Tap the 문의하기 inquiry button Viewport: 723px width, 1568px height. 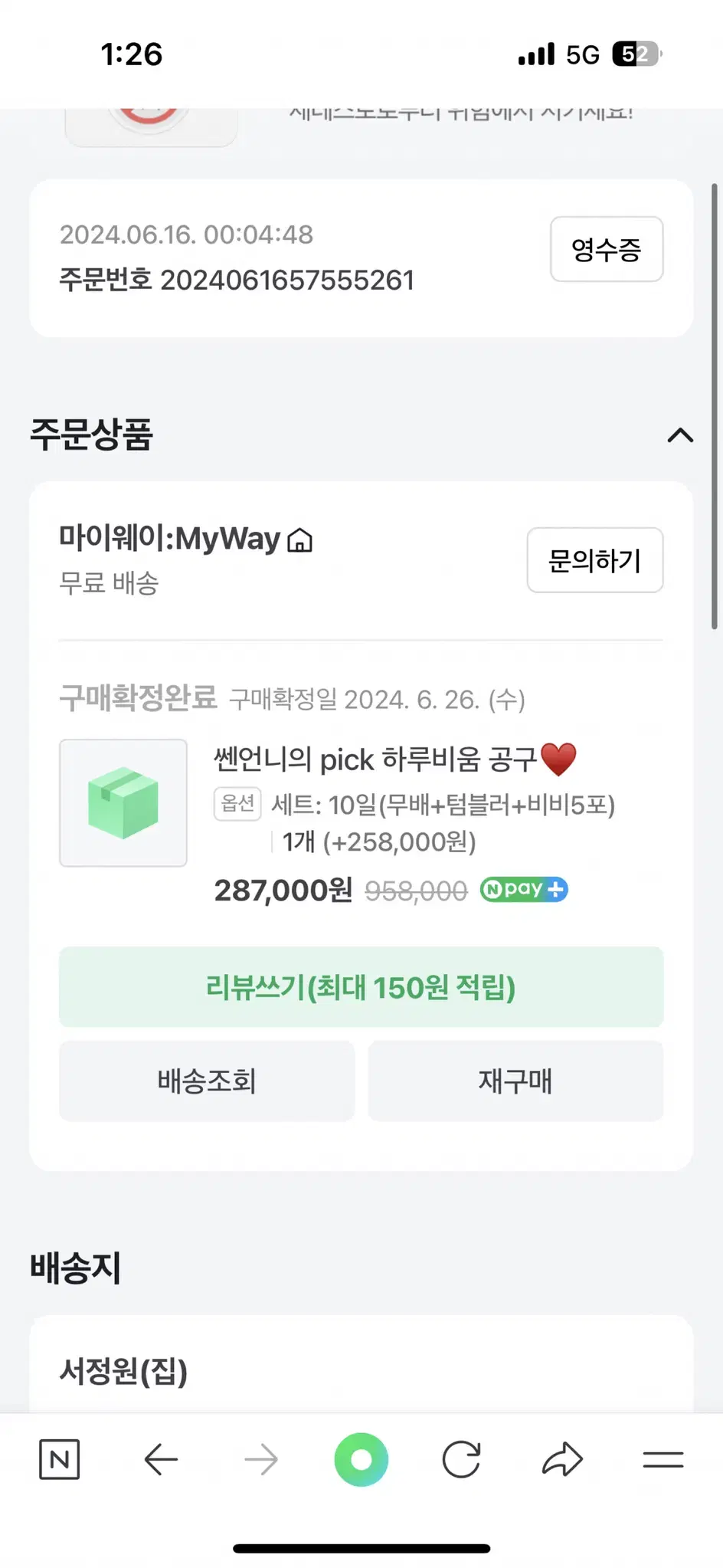[x=595, y=560]
